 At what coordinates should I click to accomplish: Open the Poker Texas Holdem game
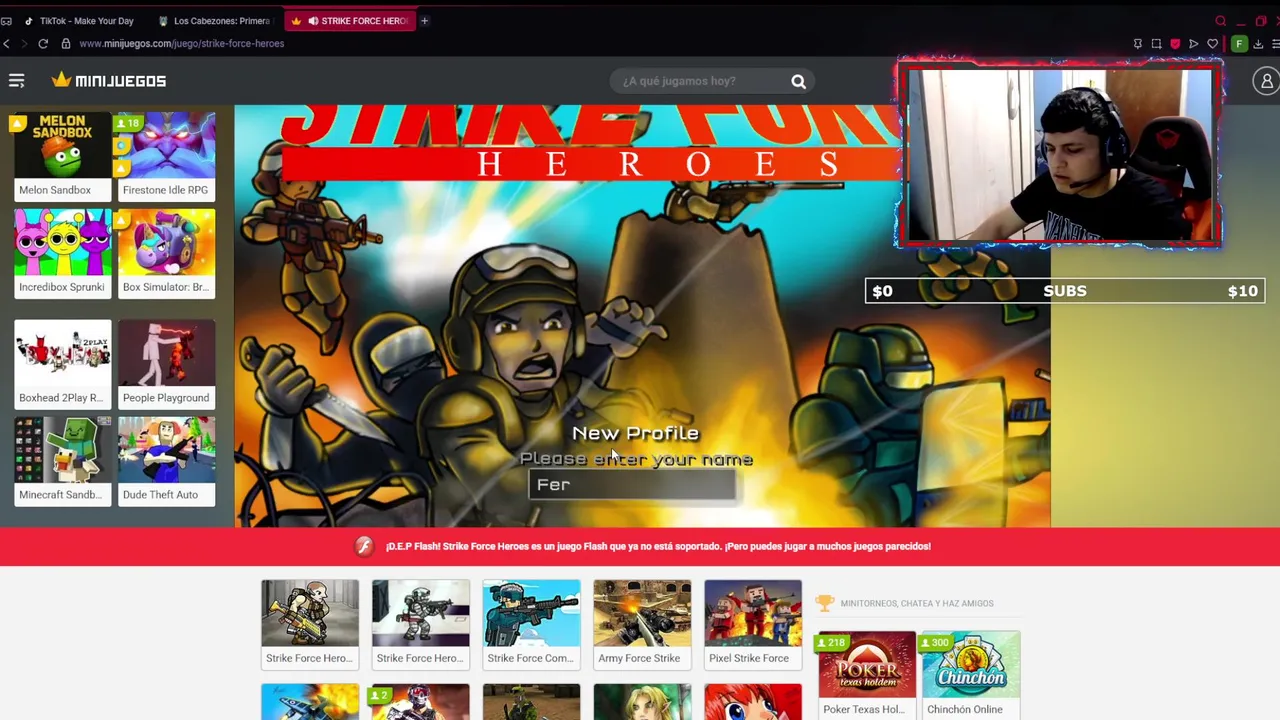[866, 675]
